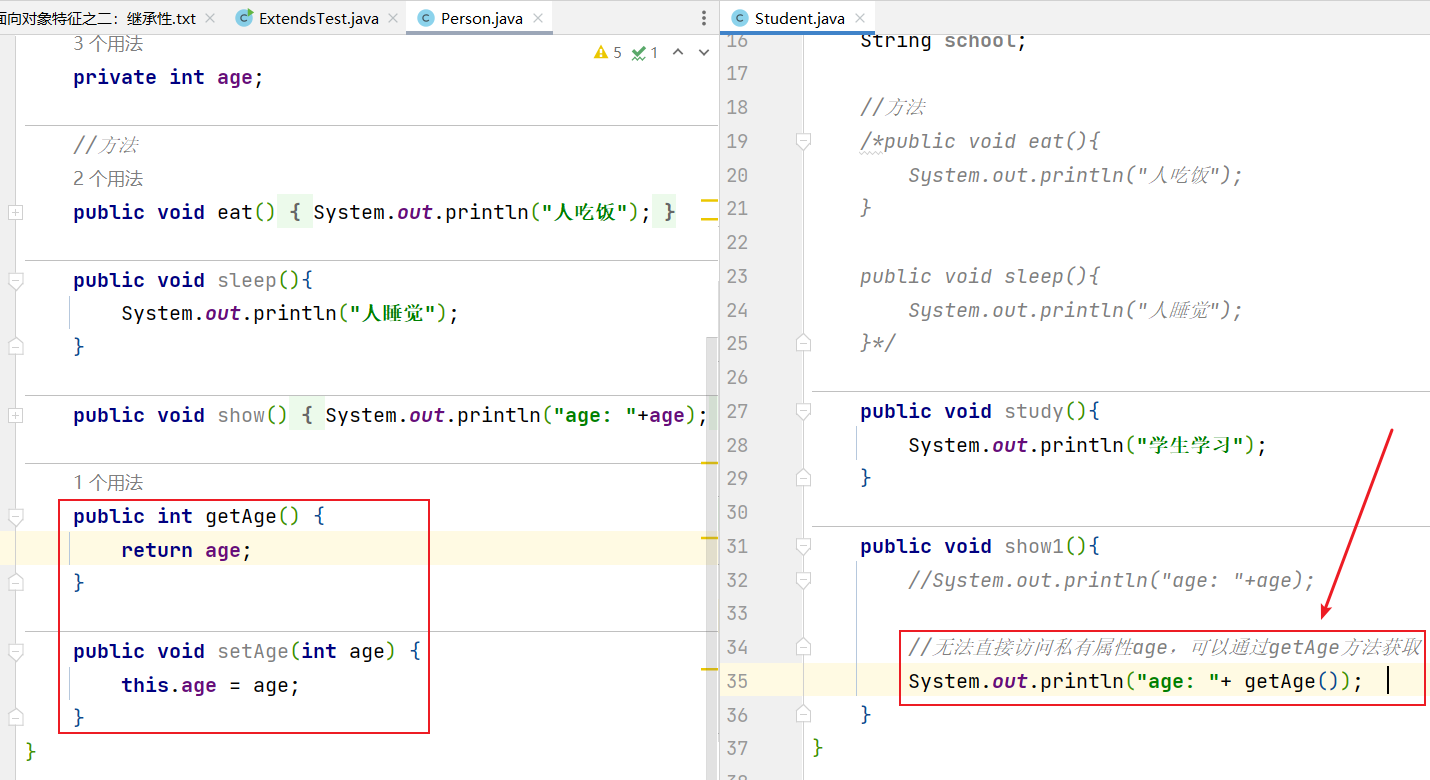The height and width of the screenshot is (780, 1430).
Task: Click line number 17 in Student.java gutter
Action: pyautogui.click(x=736, y=74)
